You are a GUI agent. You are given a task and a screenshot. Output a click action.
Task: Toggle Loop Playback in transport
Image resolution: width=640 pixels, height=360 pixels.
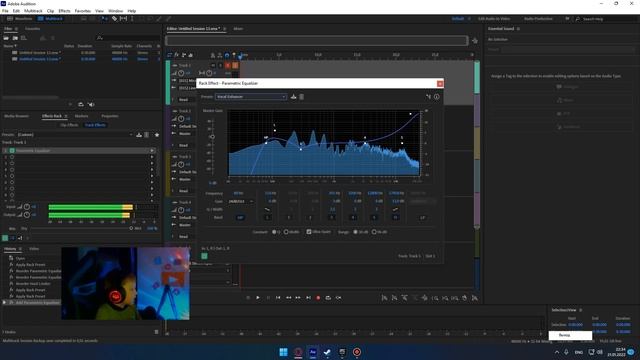pyautogui.click(x=328, y=298)
